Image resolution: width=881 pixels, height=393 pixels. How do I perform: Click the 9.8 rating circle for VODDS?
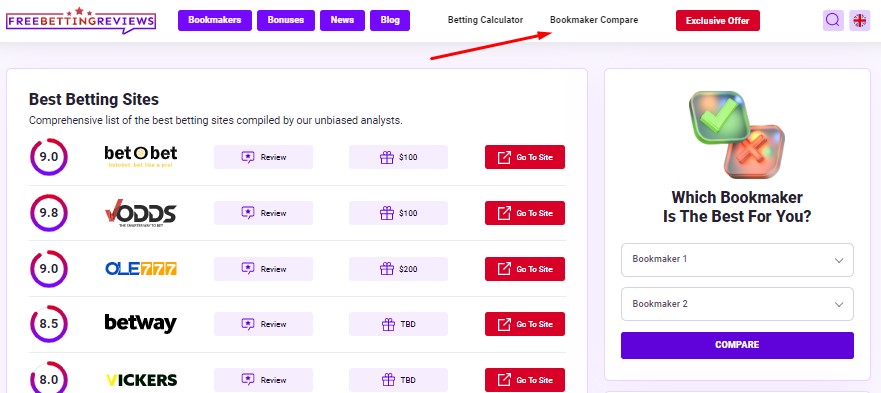pos(49,213)
